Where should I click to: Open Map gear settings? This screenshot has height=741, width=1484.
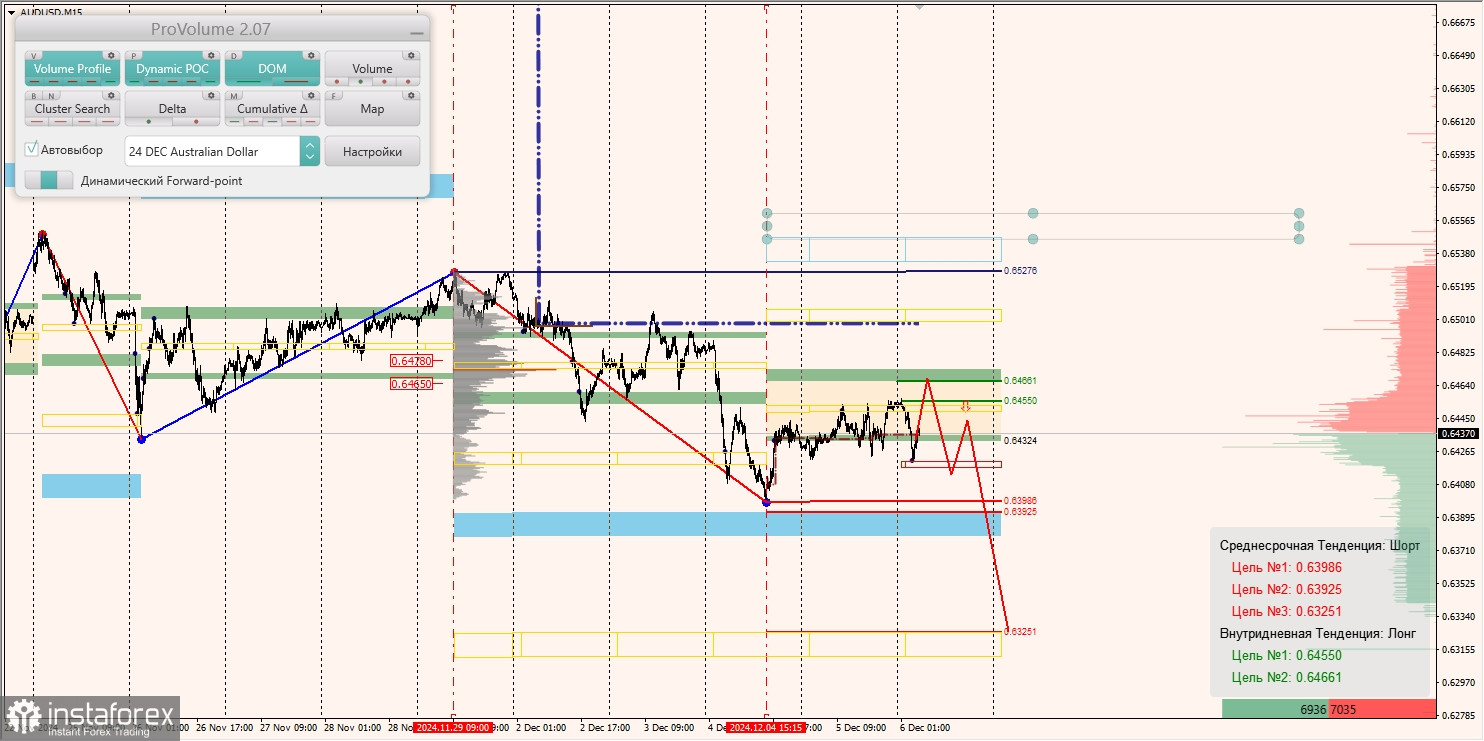click(x=411, y=96)
